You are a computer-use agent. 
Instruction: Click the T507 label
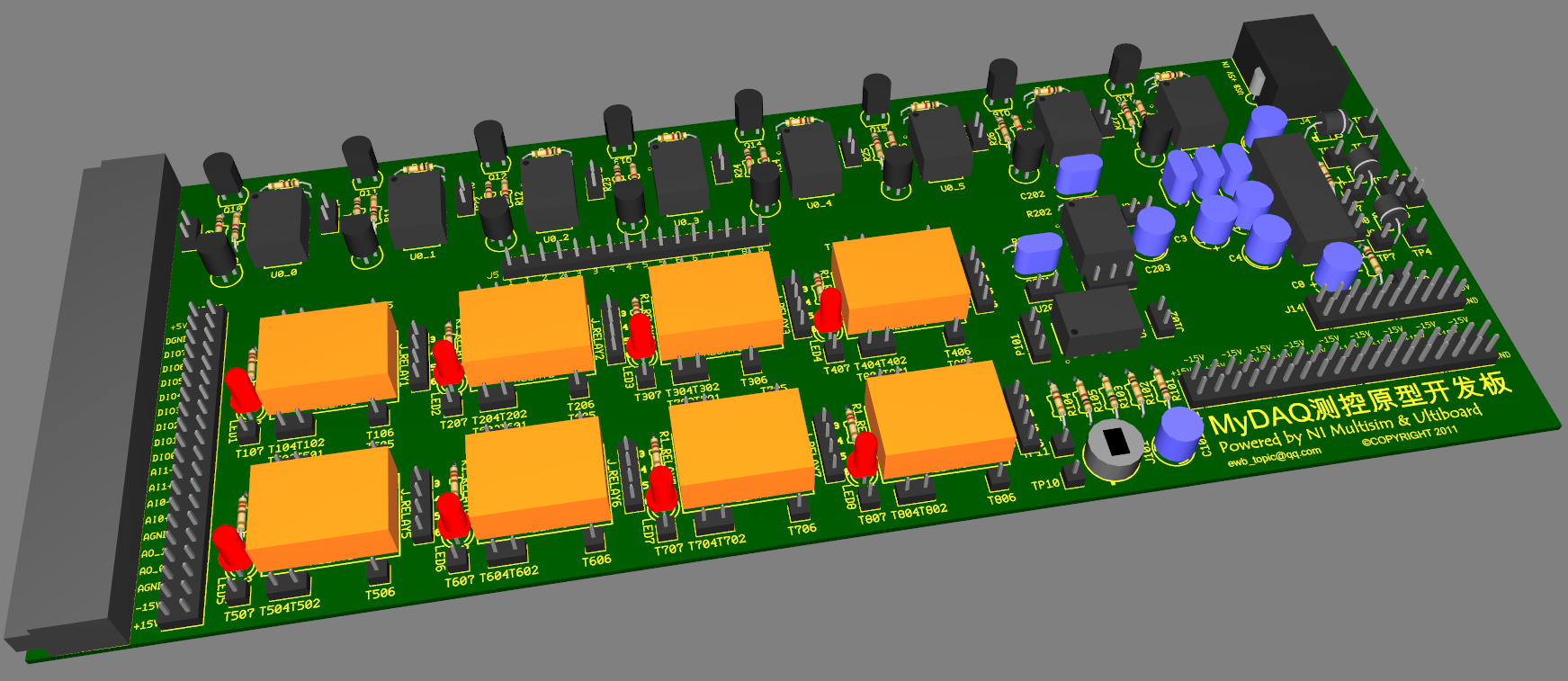coord(239,614)
